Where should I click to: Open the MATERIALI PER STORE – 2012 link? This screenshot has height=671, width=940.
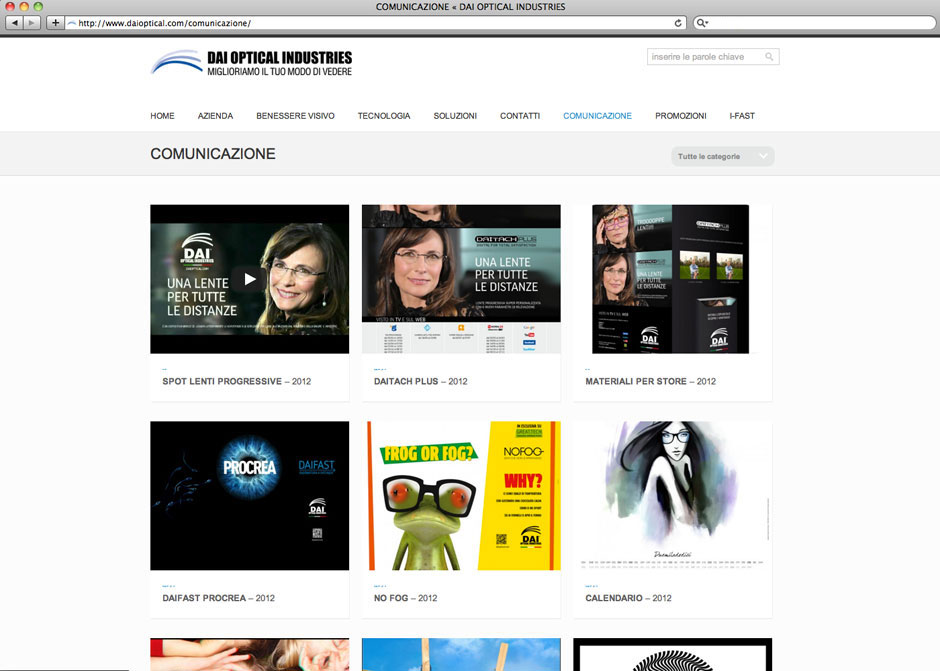[650, 381]
